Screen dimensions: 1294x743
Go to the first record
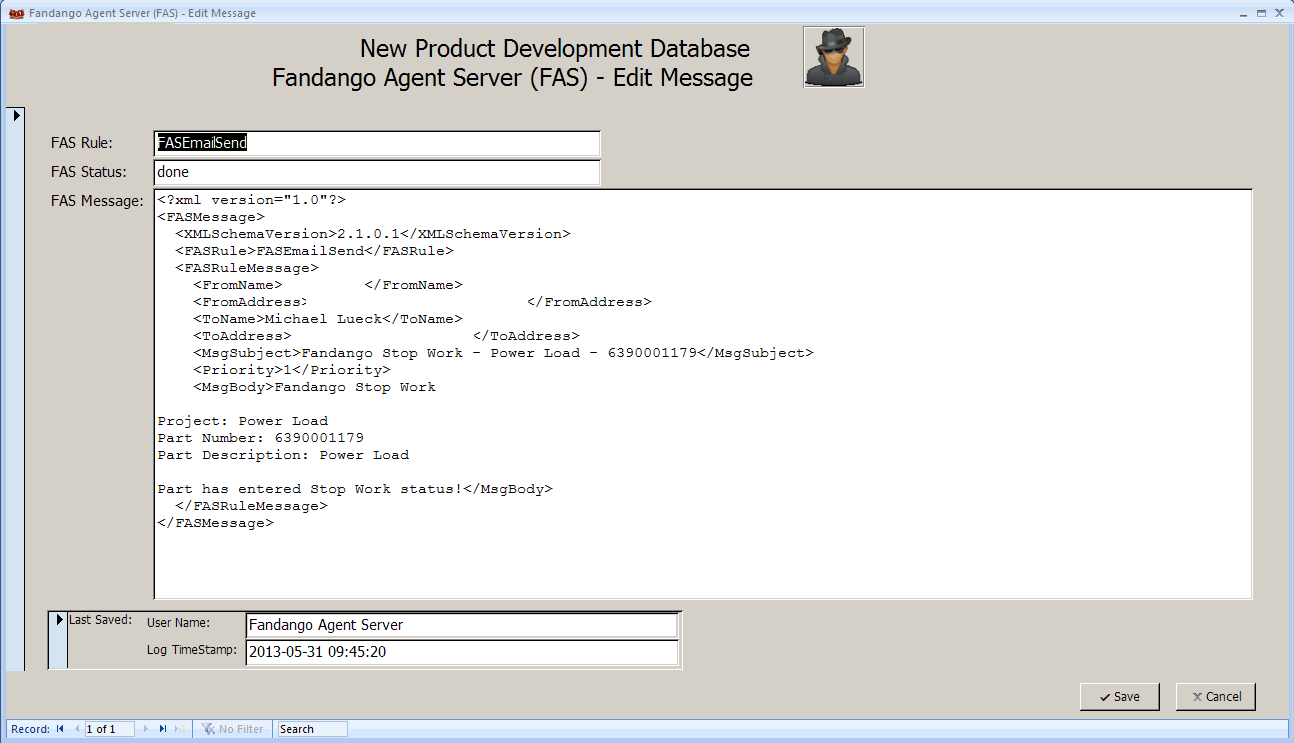click(x=60, y=729)
